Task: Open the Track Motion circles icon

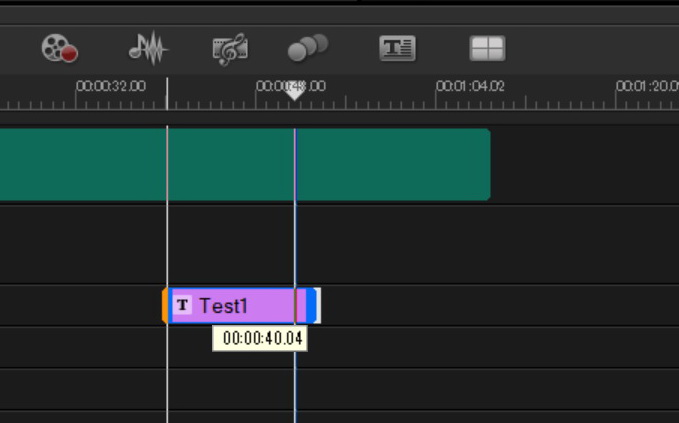Action: (x=307, y=48)
